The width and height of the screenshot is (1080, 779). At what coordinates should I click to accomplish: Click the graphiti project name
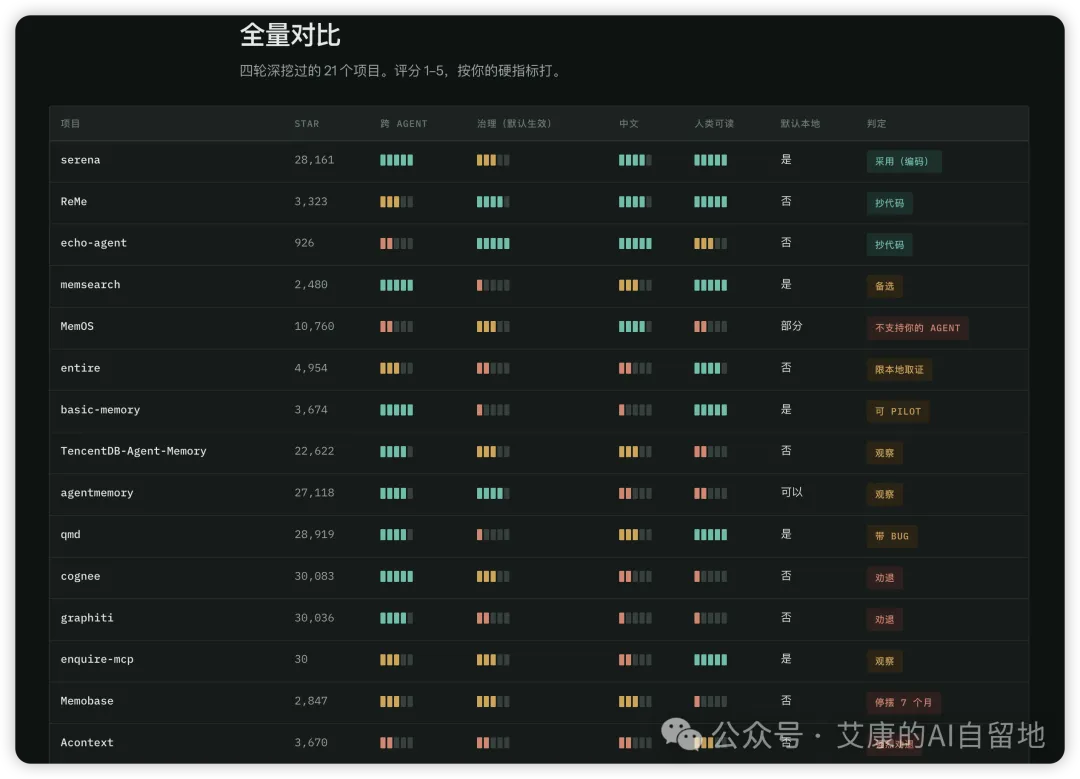[x=87, y=618]
